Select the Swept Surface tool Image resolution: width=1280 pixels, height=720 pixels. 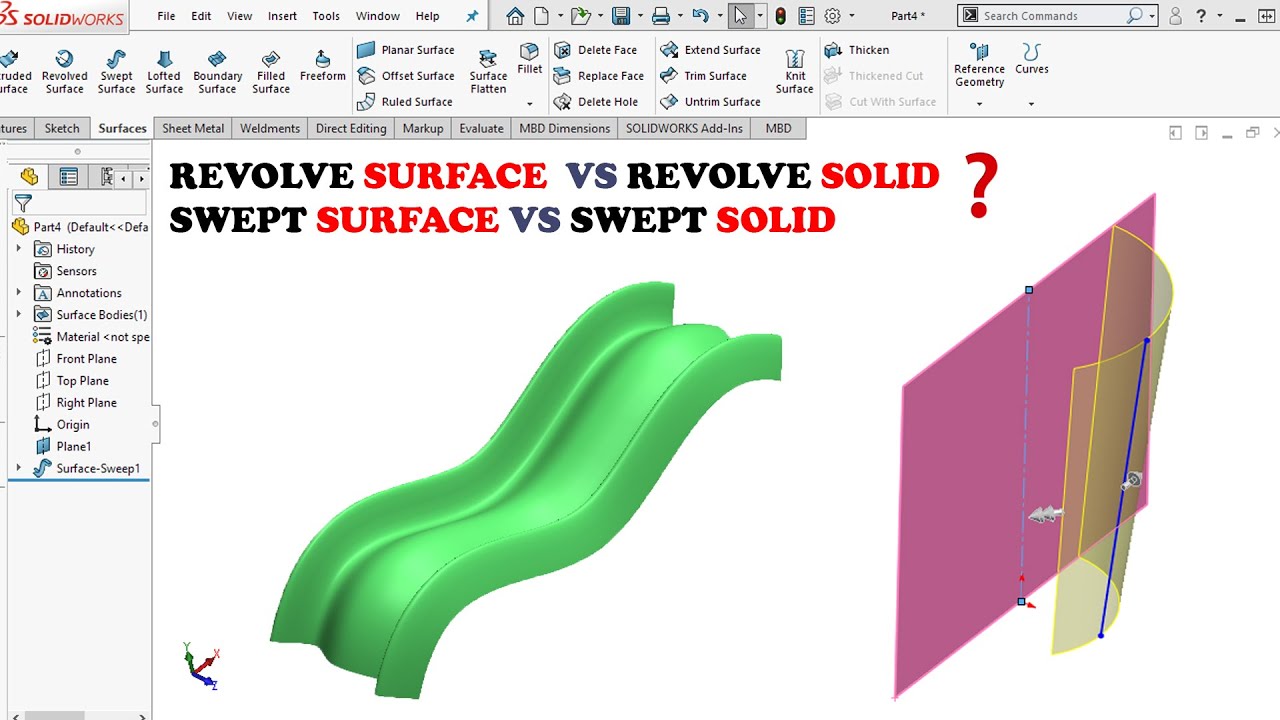(x=116, y=72)
